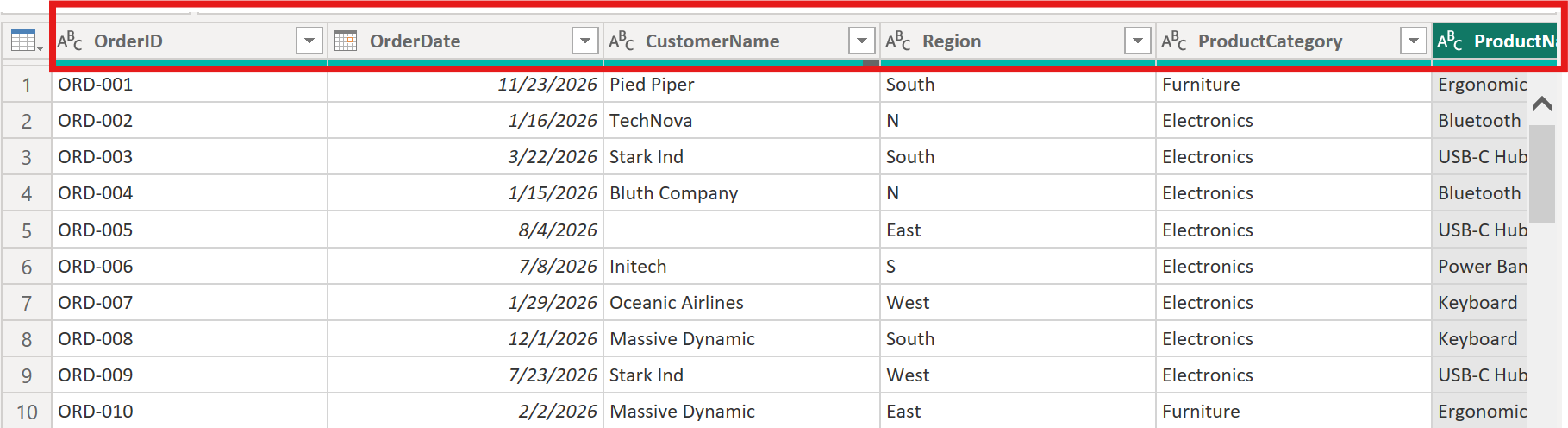Viewport: 1568px width, 428px height.
Task: Select the ORD-007 cell
Action: pyautogui.click(x=190, y=303)
